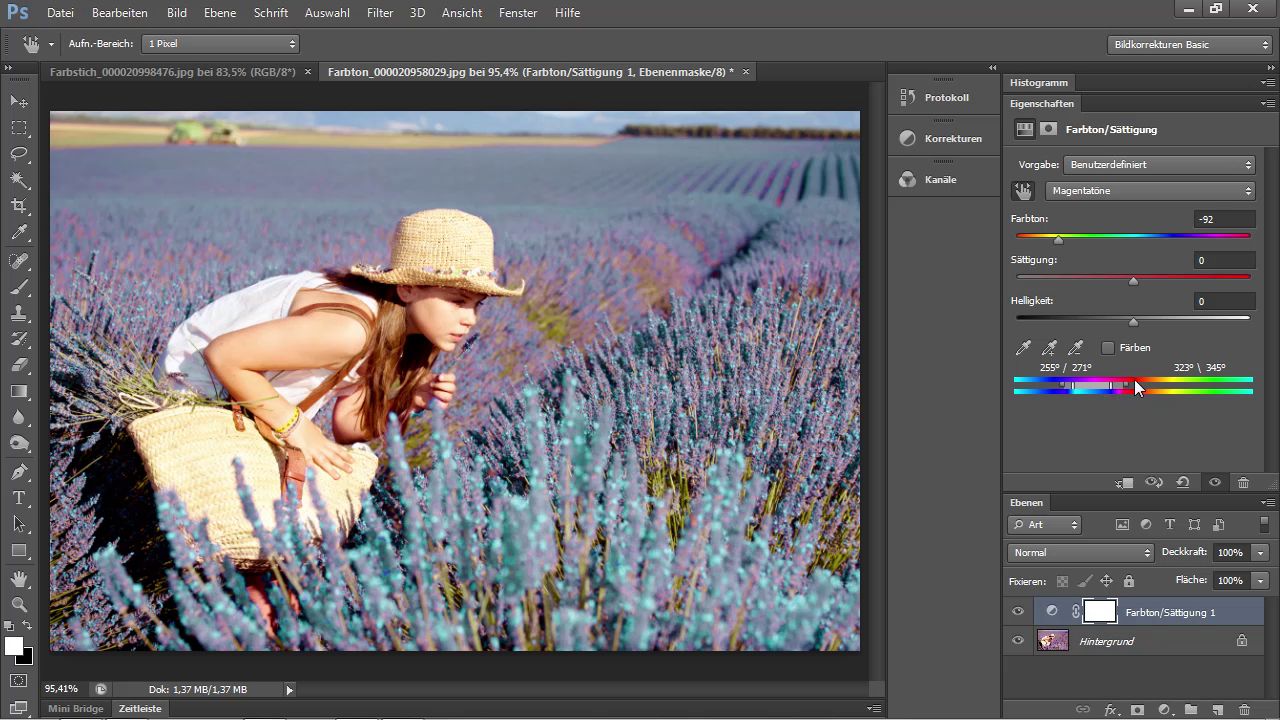Select the Zoom tool

pyautogui.click(x=19, y=605)
